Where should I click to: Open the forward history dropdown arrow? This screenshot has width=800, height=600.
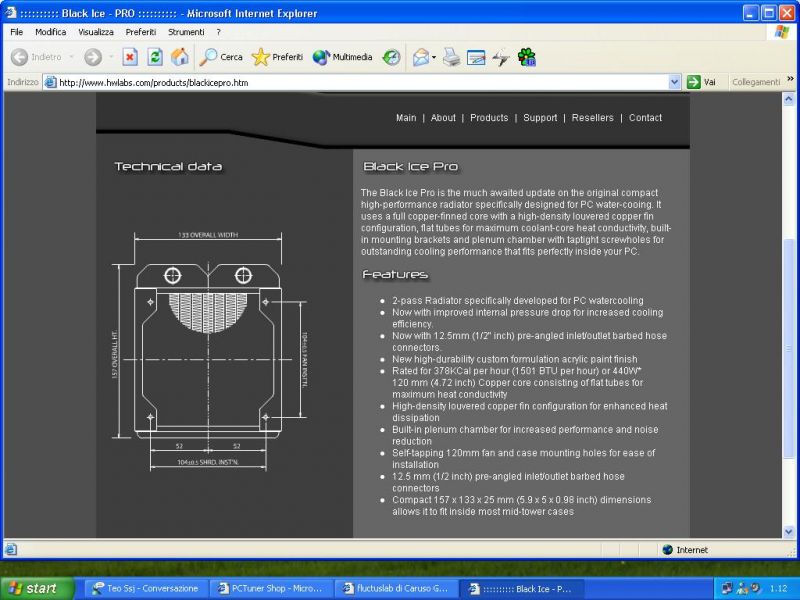pos(111,57)
